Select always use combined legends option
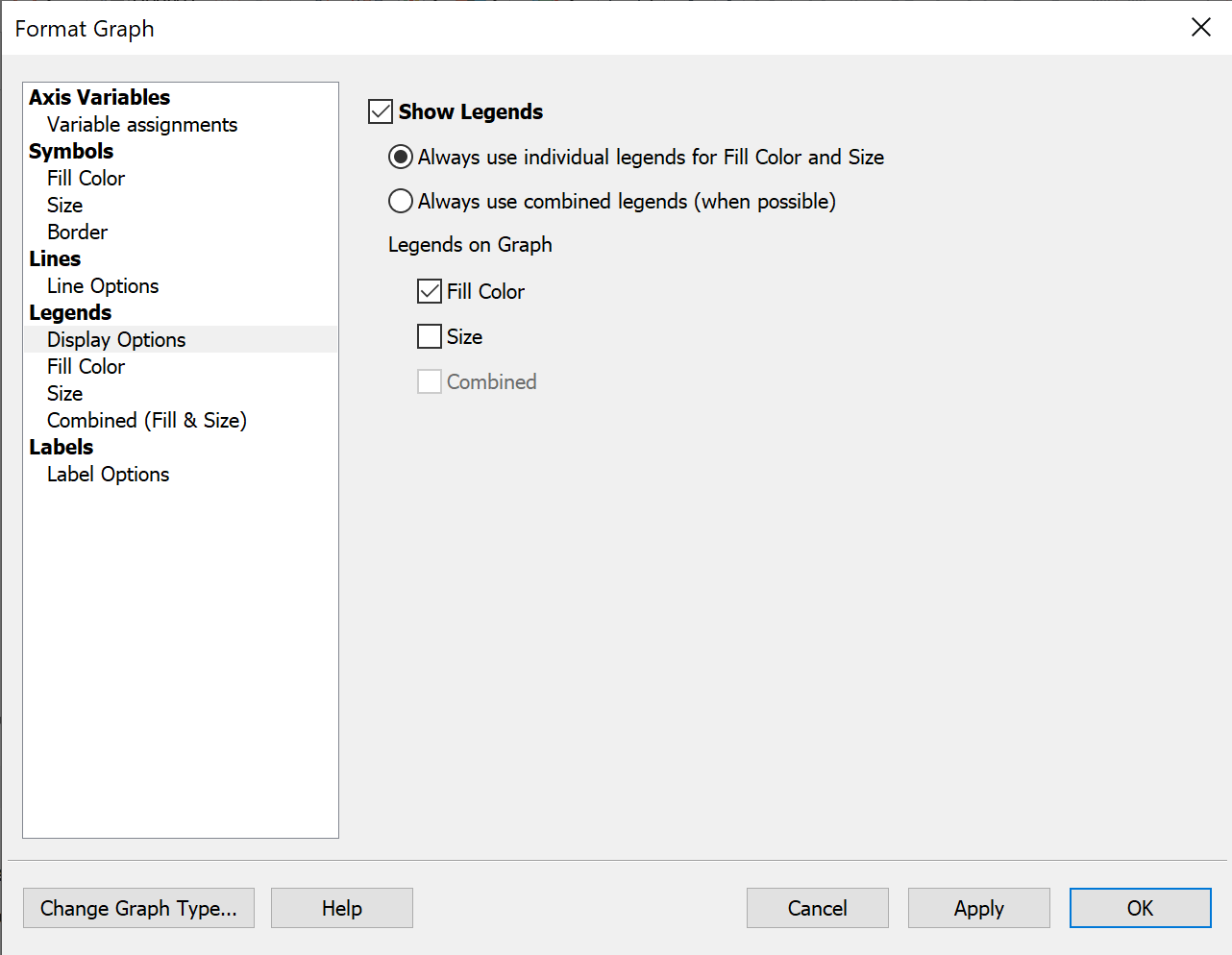The width and height of the screenshot is (1232, 955). pos(400,201)
